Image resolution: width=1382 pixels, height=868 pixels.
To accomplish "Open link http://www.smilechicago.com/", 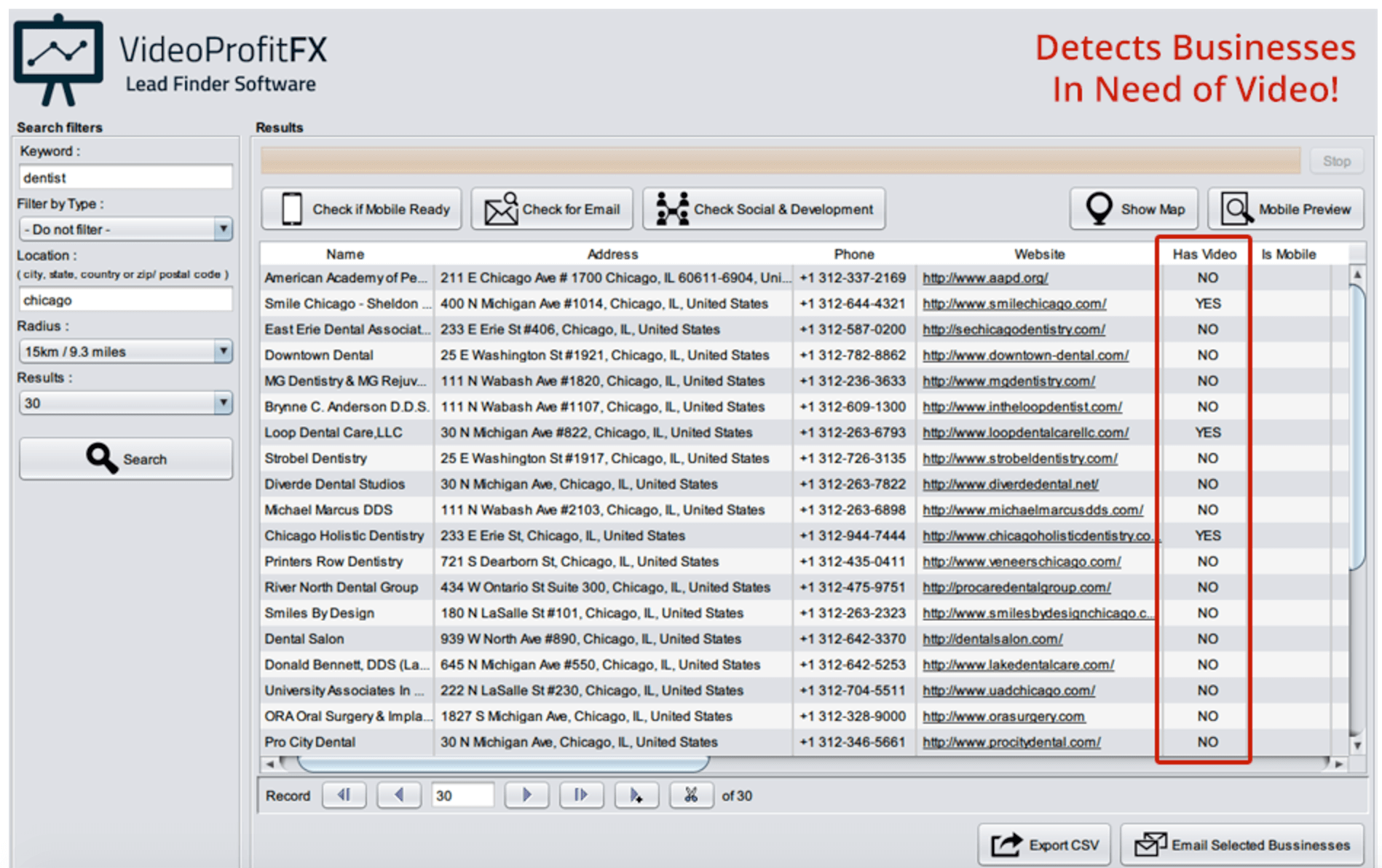I will [1014, 304].
